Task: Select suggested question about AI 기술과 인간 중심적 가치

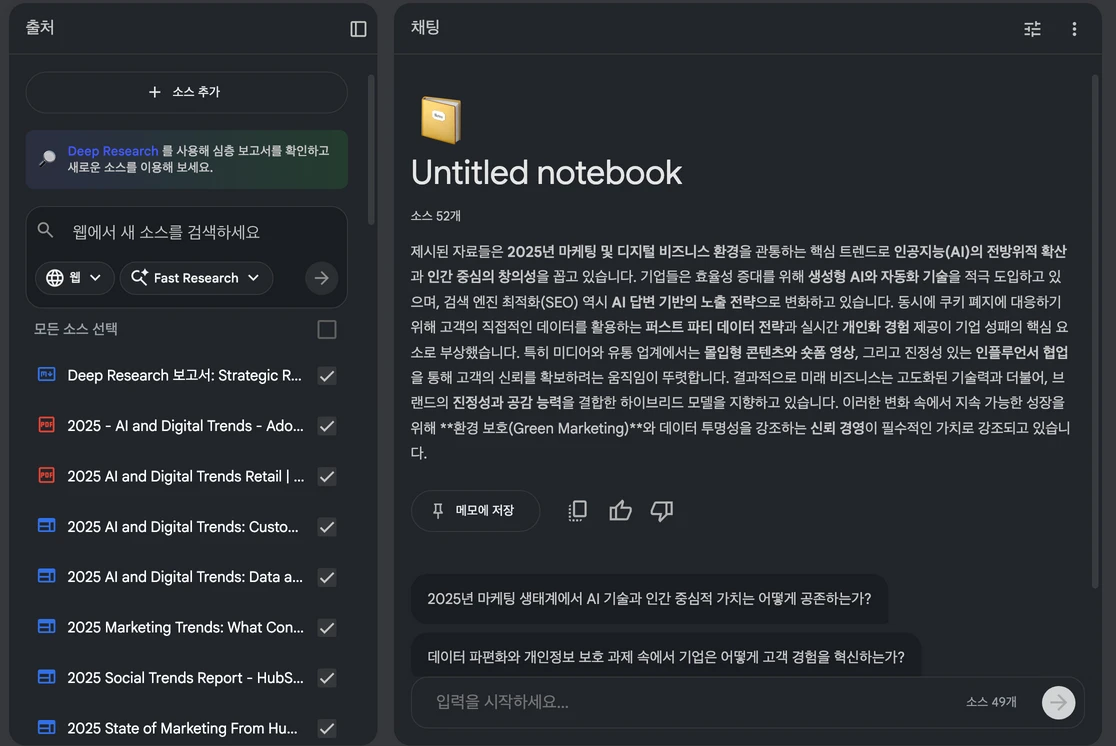Action: pyautogui.click(x=649, y=599)
